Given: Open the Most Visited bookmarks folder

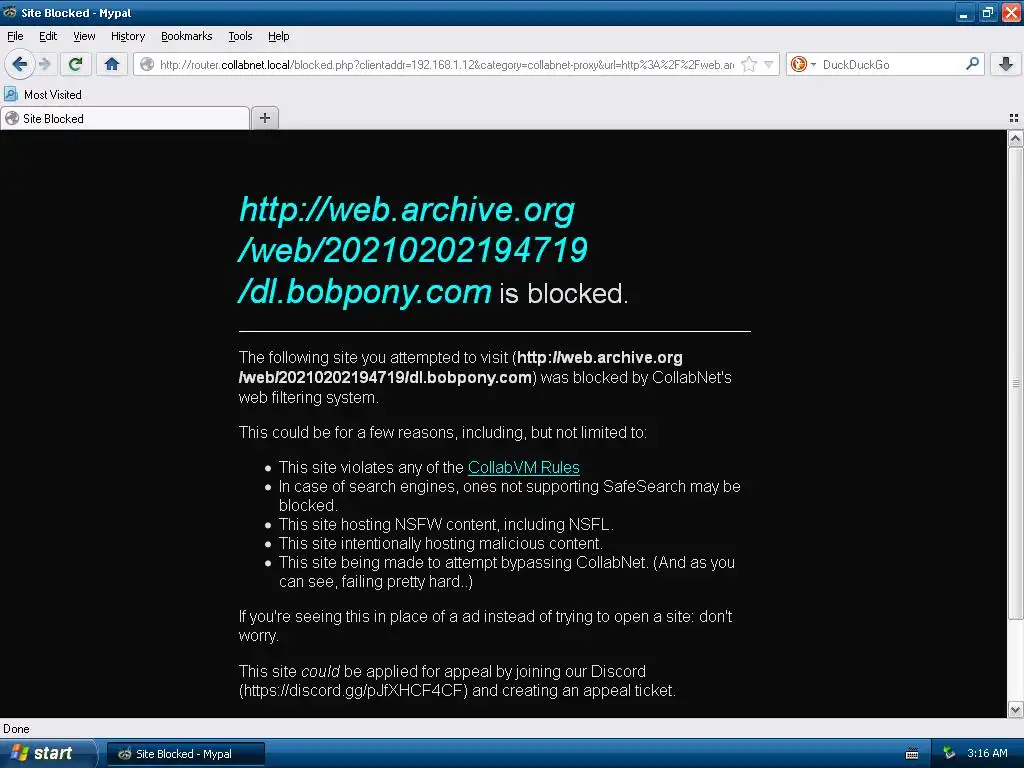Looking at the screenshot, I should [x=43, y=95].
